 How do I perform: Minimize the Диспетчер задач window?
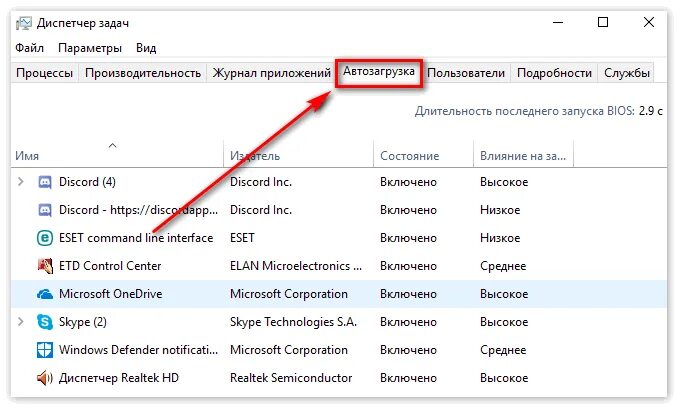pos(558,22)
